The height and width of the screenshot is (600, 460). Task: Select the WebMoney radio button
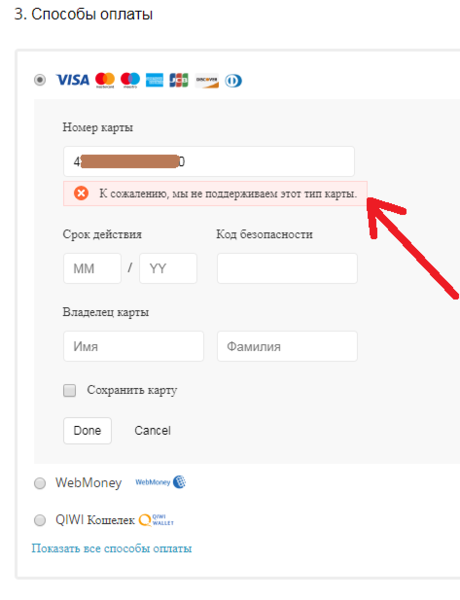(x=40, y=483)
